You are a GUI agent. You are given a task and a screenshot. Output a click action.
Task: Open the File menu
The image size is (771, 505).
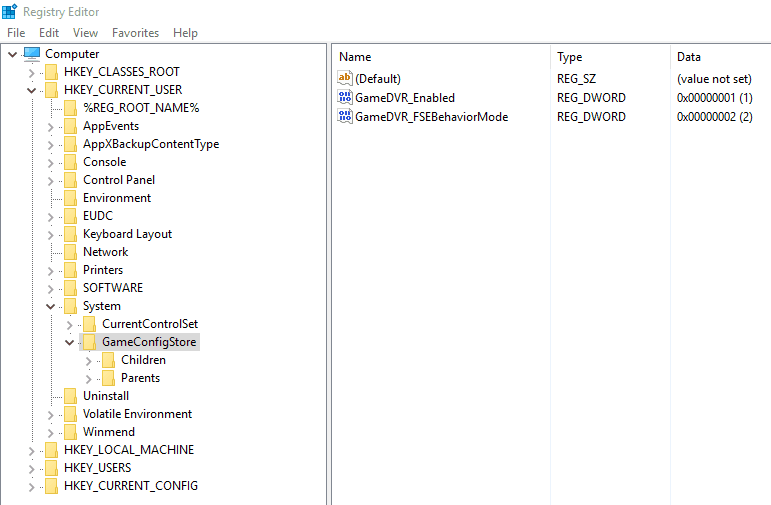16,33
